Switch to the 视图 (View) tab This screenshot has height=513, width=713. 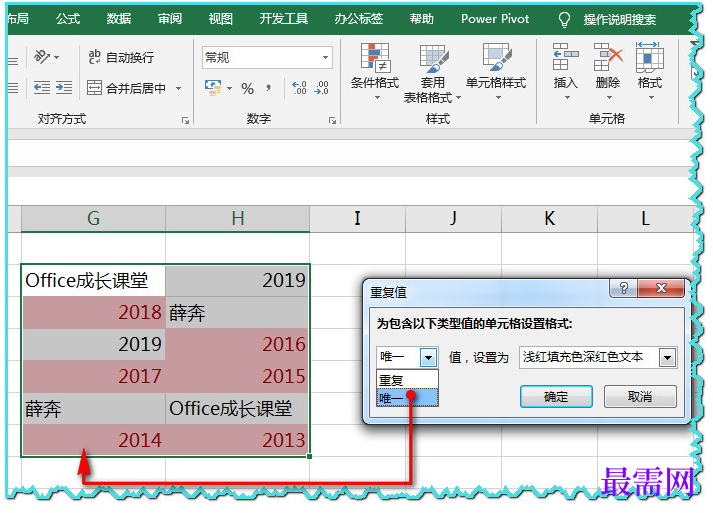point(221,19)
